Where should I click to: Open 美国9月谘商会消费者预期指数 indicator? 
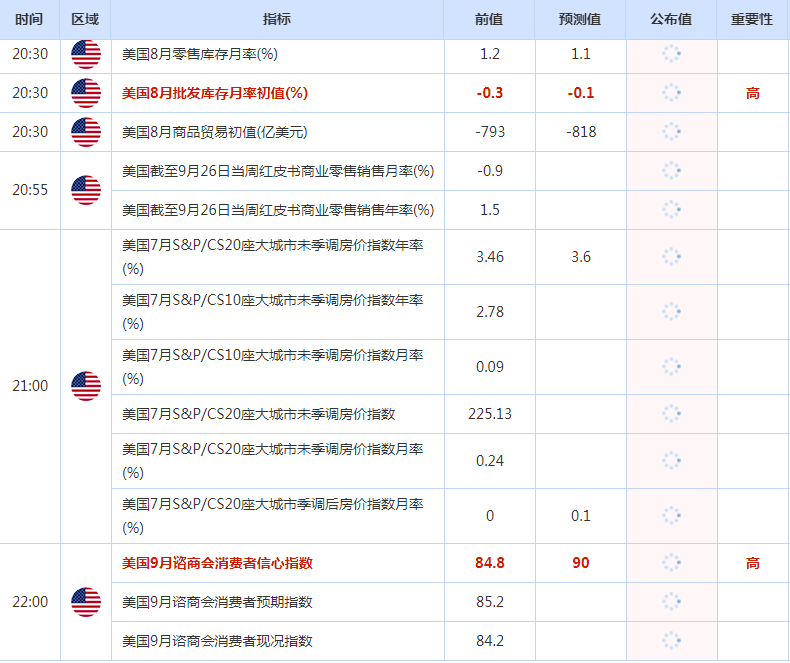pyautogui.click(x=217, y=602)
